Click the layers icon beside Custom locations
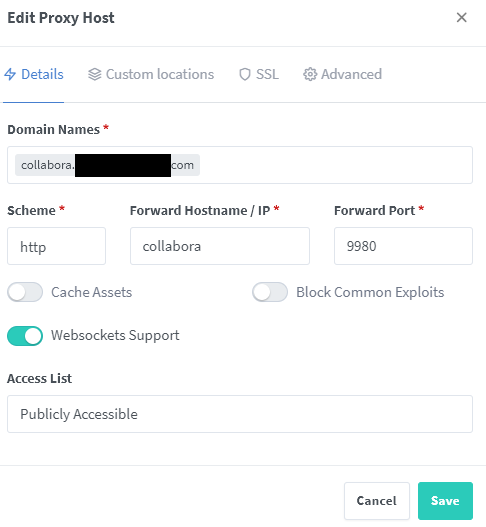 click(x=95, y=74)
